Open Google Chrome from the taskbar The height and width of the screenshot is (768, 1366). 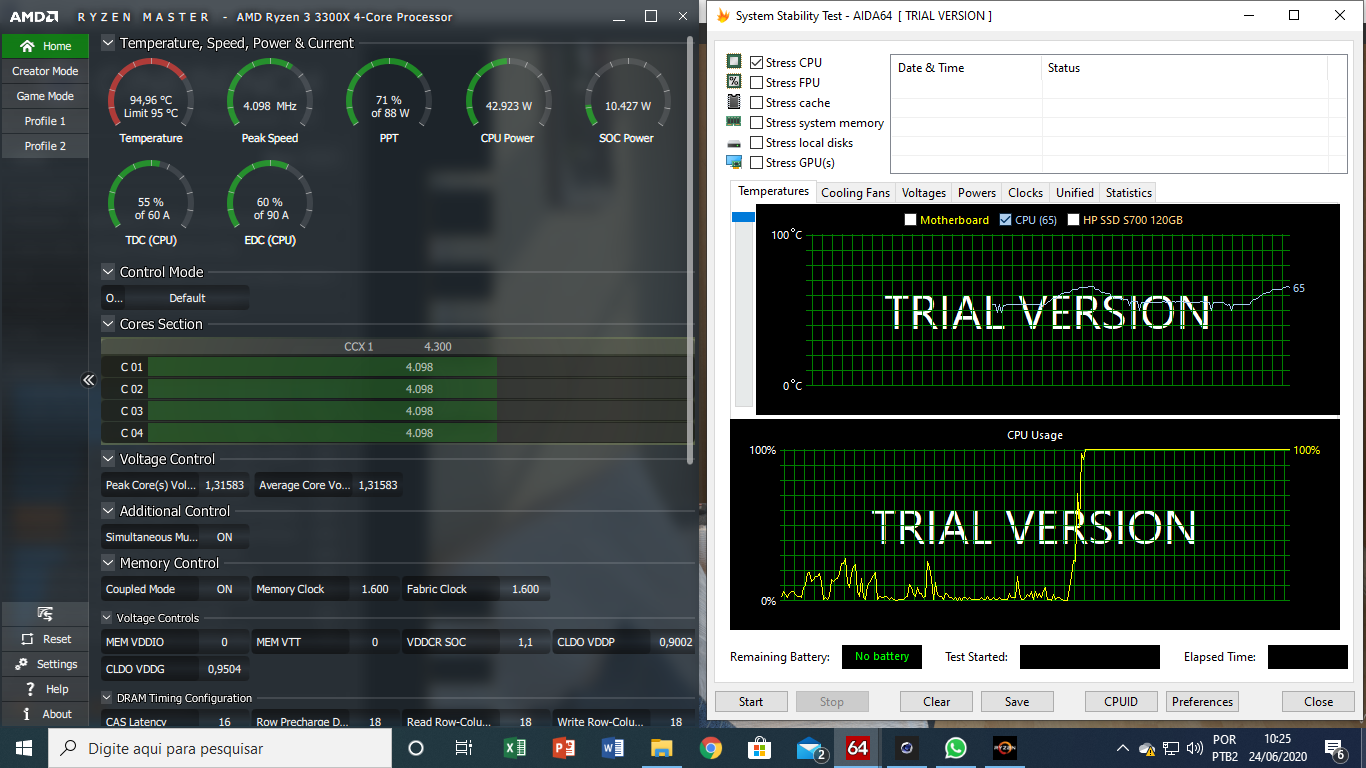point(711,748)
